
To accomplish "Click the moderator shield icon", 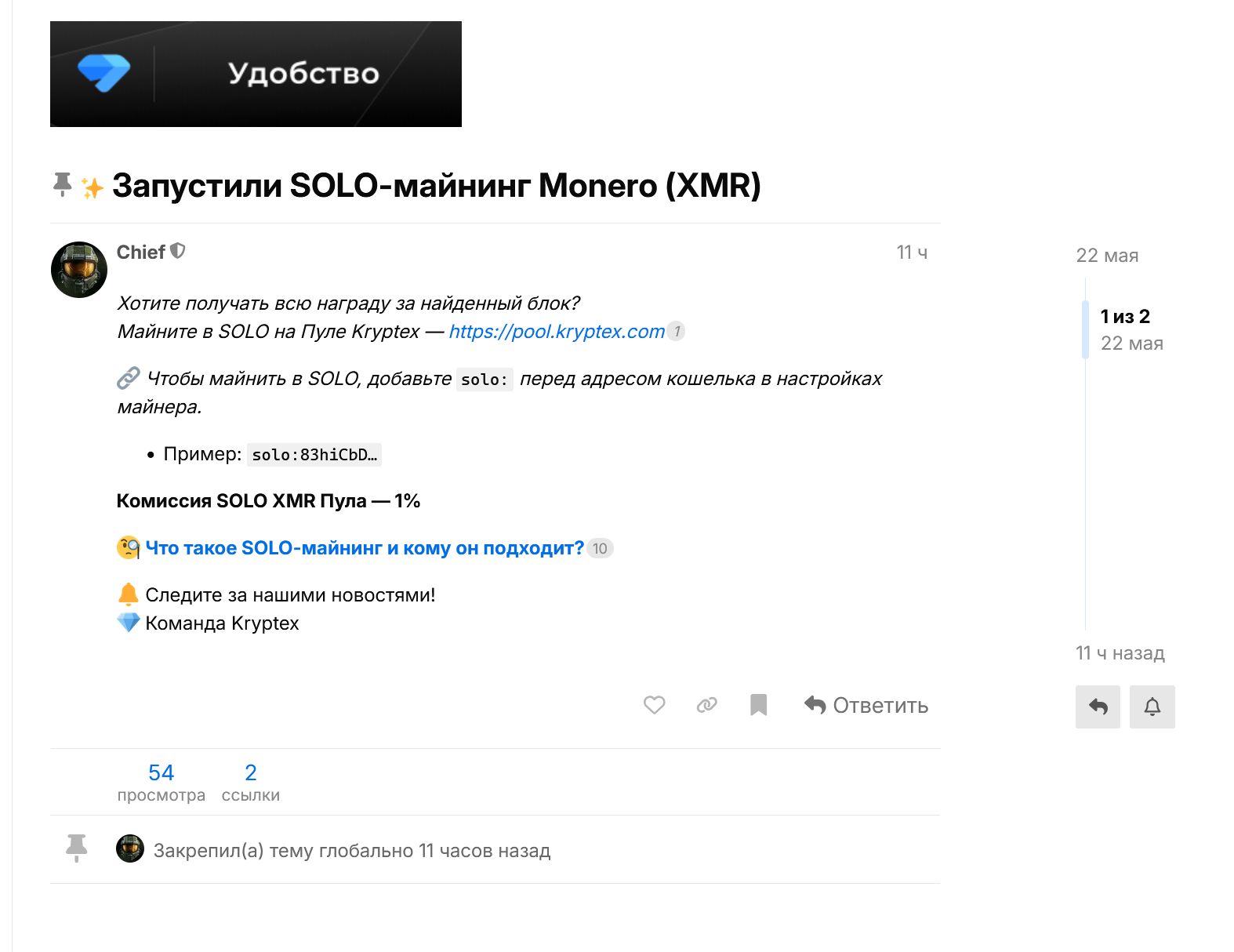I will click(x=178, y=251).
